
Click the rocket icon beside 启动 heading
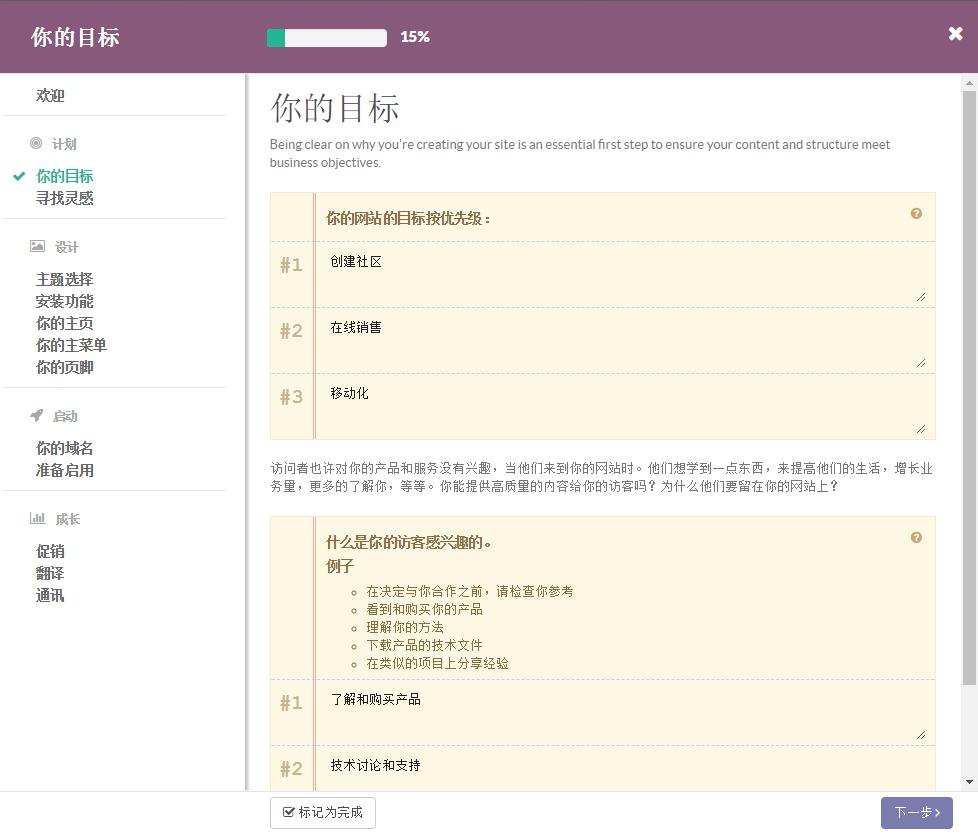pos(38,416)
